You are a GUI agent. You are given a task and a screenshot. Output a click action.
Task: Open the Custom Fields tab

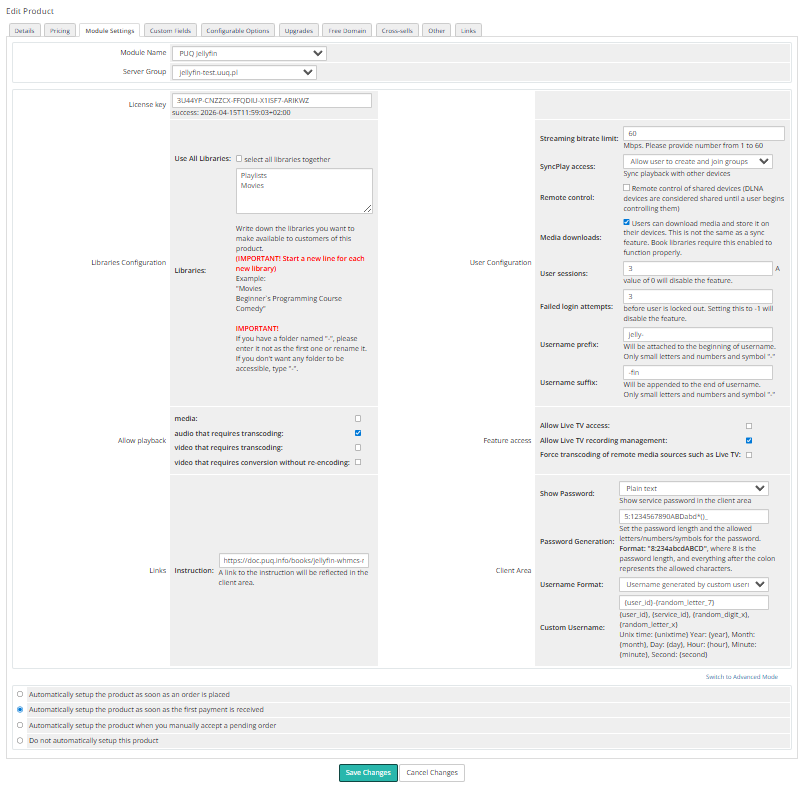point(170,31)
